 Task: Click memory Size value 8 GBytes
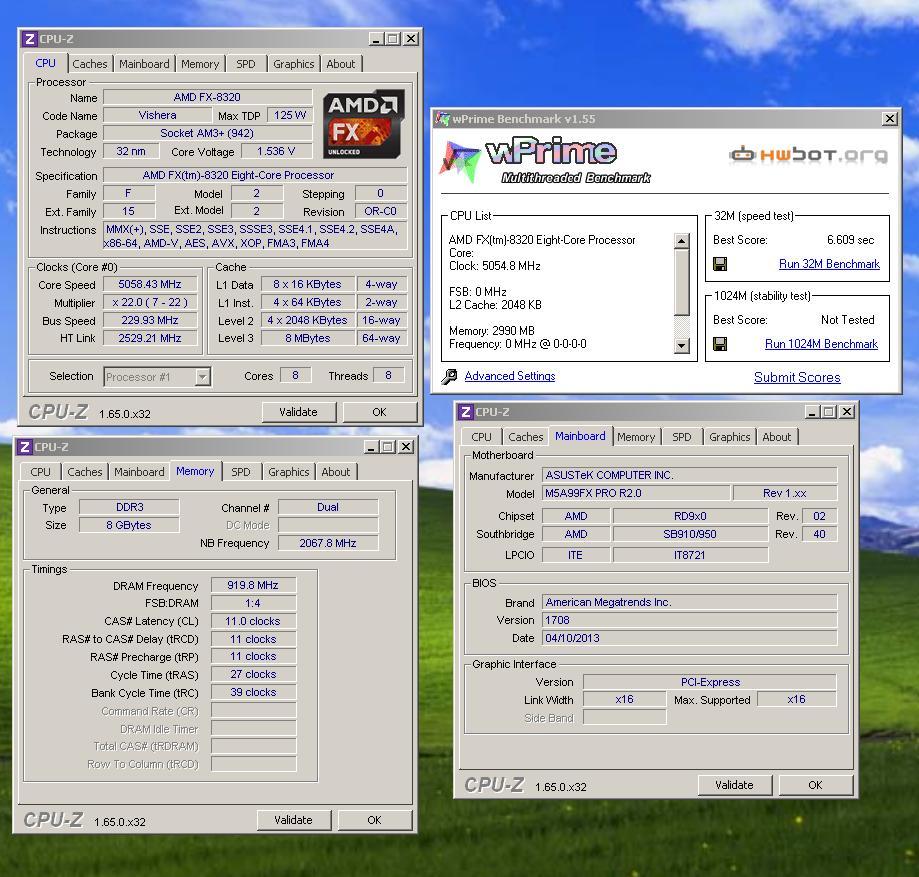(129, 525)
